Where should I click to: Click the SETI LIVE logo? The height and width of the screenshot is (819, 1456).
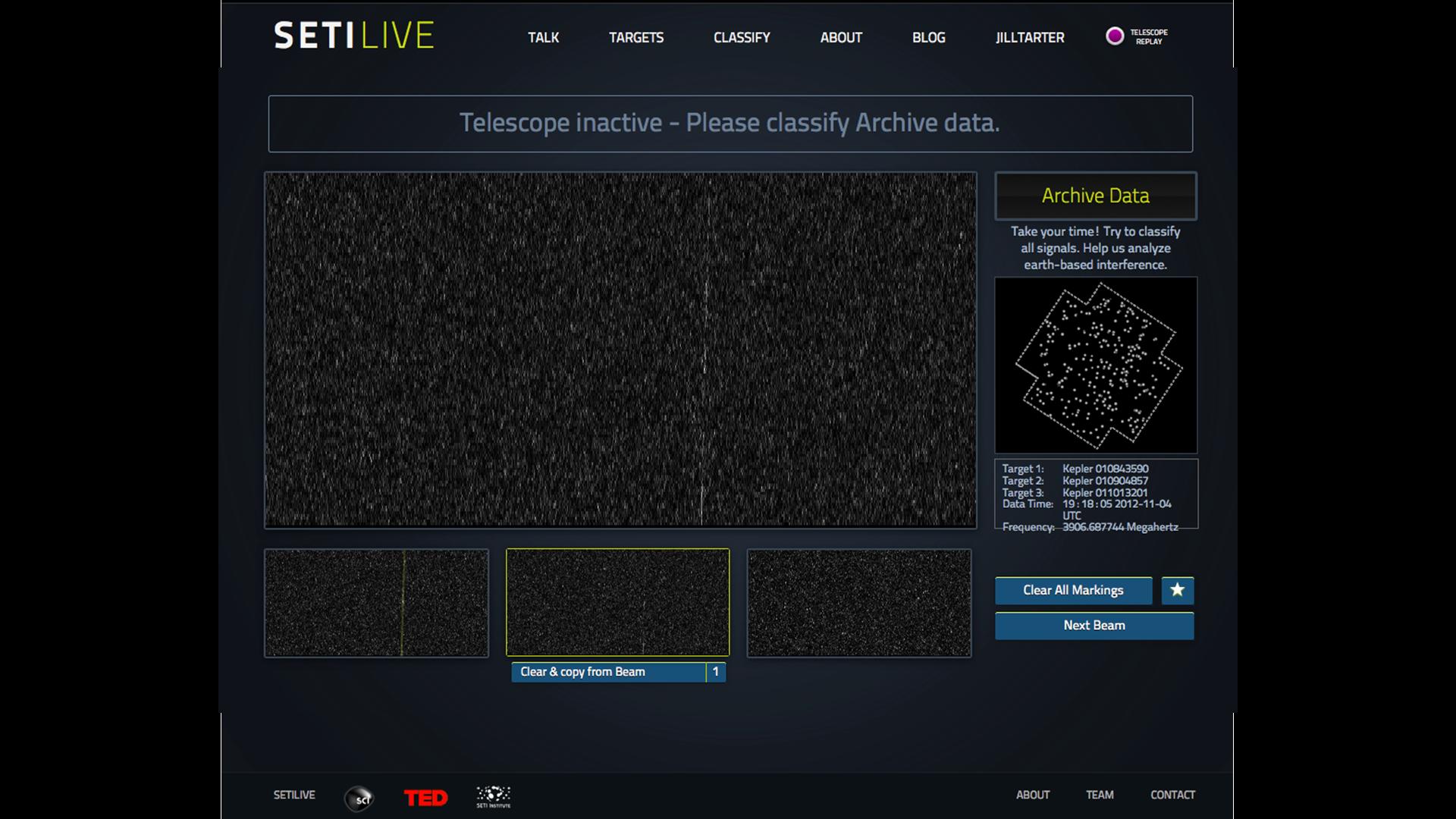353,36
